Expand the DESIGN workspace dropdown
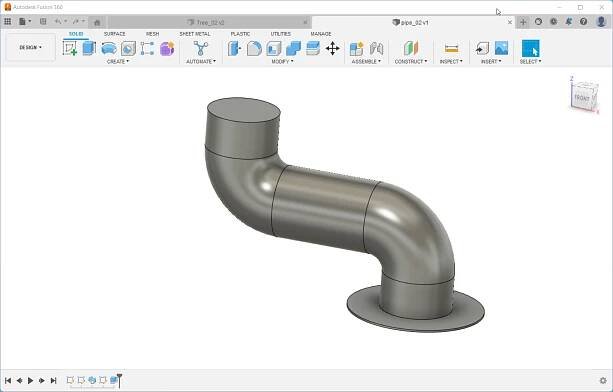The image size is (613, 392). [30, 47]
